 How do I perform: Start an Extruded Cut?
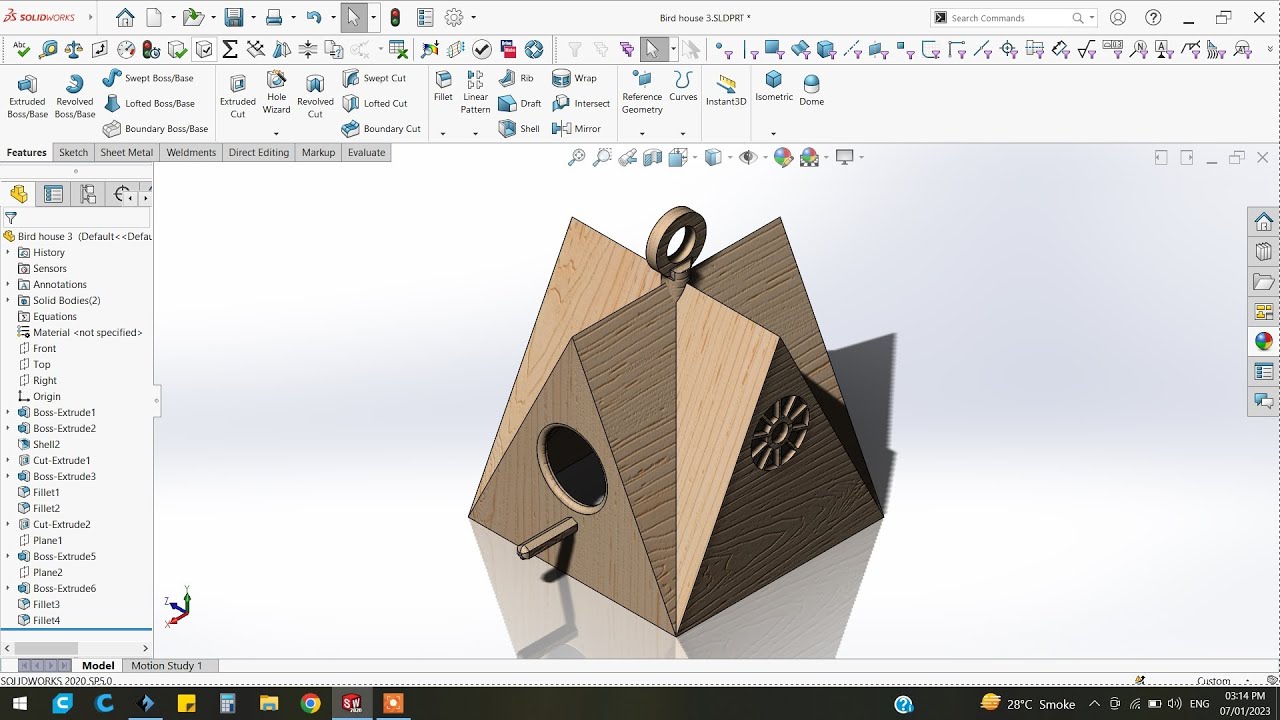(238, 96)
